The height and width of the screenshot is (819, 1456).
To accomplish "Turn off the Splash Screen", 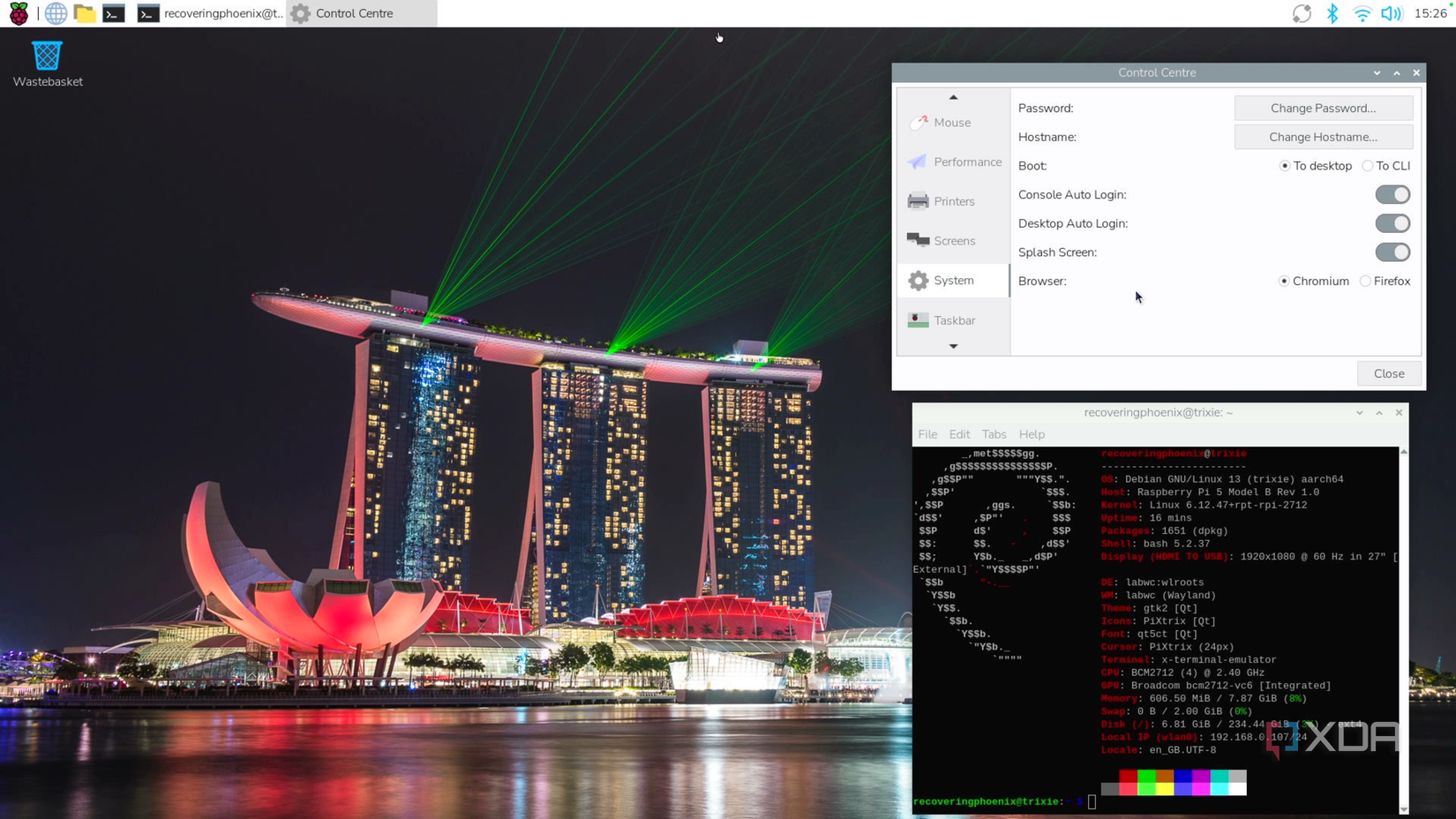I will pyautogui.click(x=1392, y=252).
